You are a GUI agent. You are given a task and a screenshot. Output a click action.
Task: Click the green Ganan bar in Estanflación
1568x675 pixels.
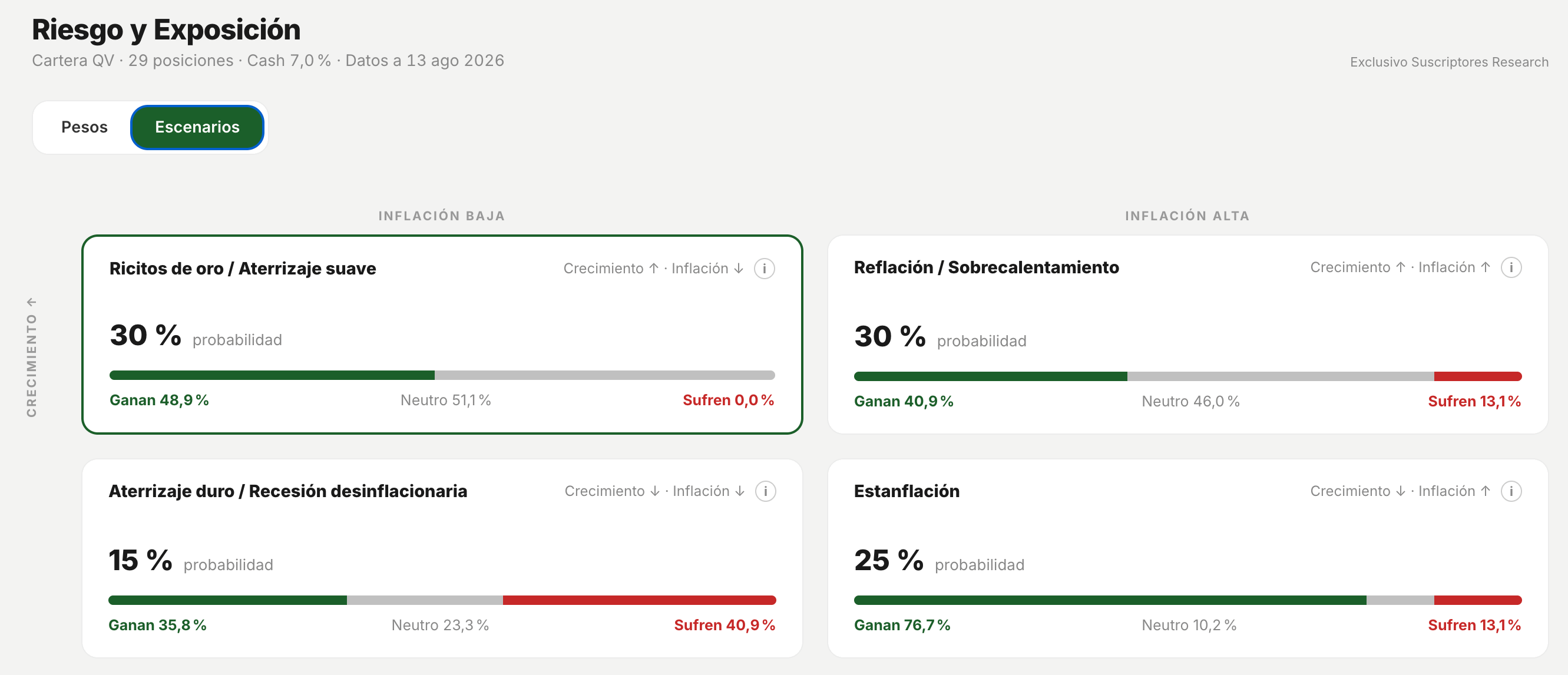(1110, 600)
